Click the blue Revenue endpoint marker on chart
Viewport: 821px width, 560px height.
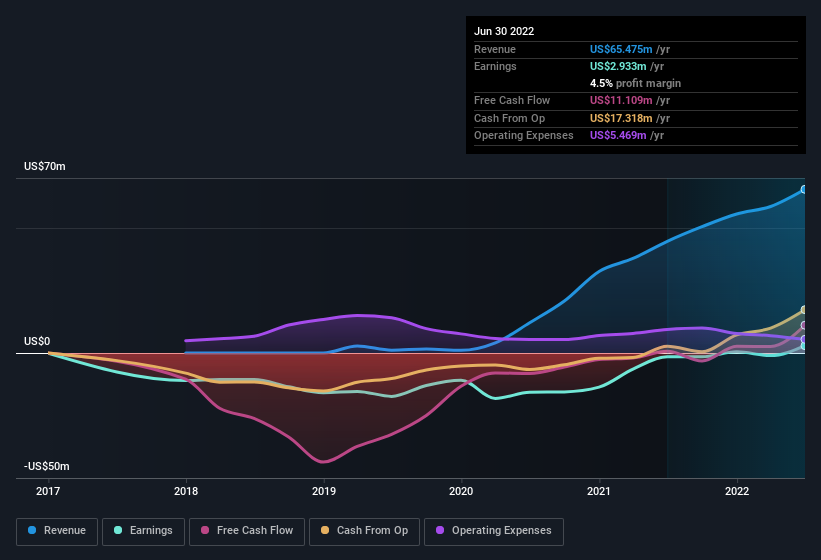(804, 189)
